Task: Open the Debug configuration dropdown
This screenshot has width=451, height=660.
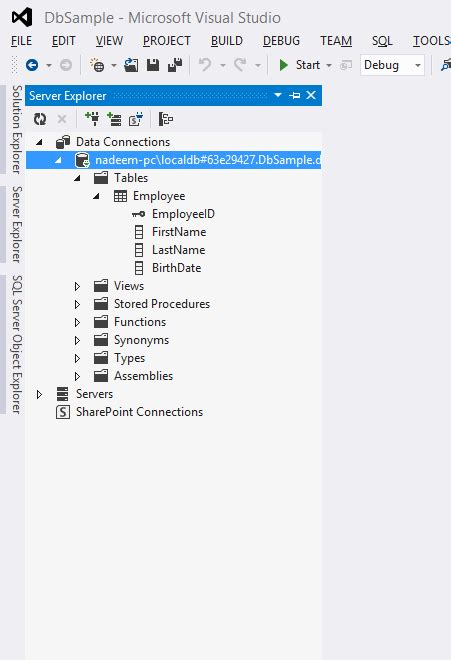Action: pyautogui.click(x=418, y=65)
